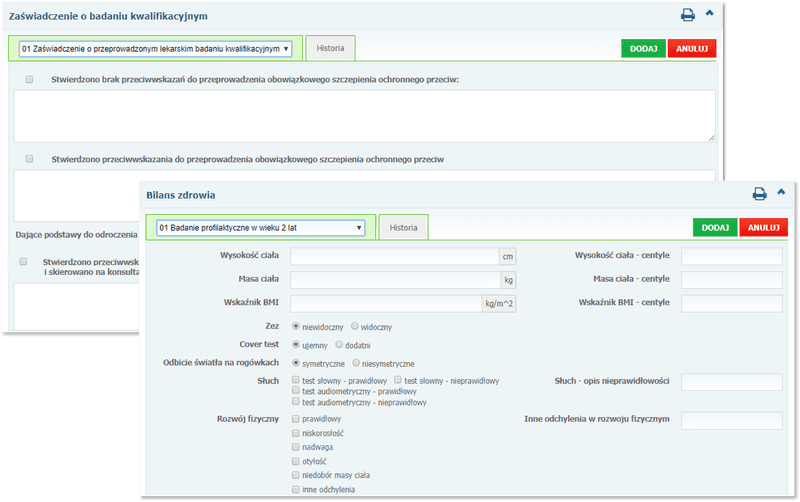Image resolution: width=800 pixels, height=502 pixels.
Task: Collapse the Bilans zdrowia panel with arrow
Action: [781, 193]
